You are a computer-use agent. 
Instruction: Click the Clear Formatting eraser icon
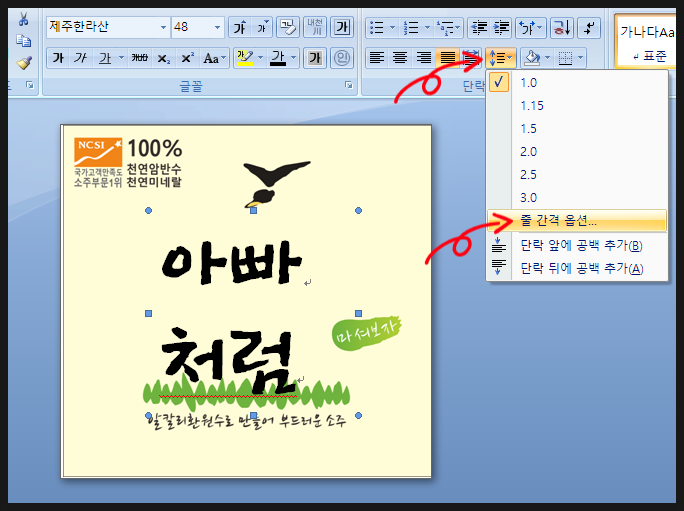[288, 28]
